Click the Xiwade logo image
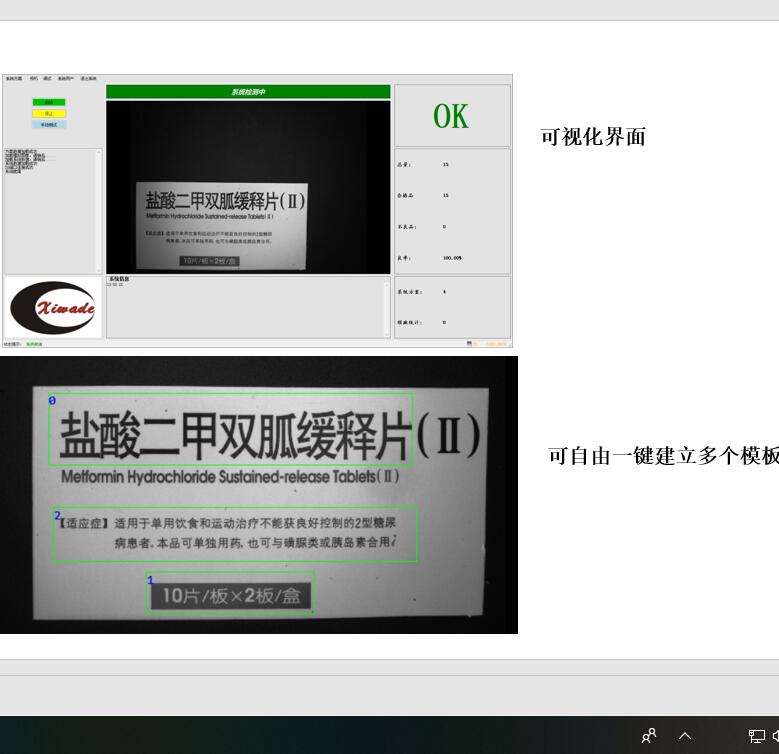Image resolution: width=779 pixels, height=754 pixels. pyautogui.click(x=53, y=308)
